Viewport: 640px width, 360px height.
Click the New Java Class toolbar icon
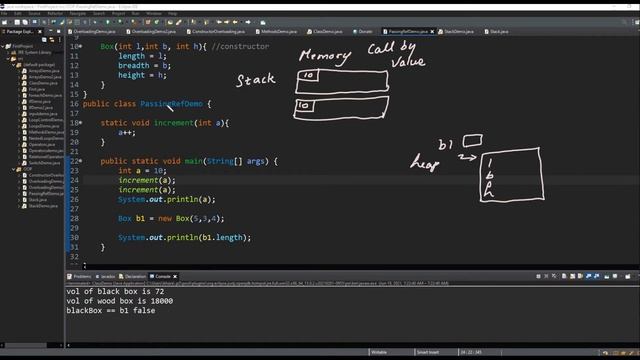156,22
